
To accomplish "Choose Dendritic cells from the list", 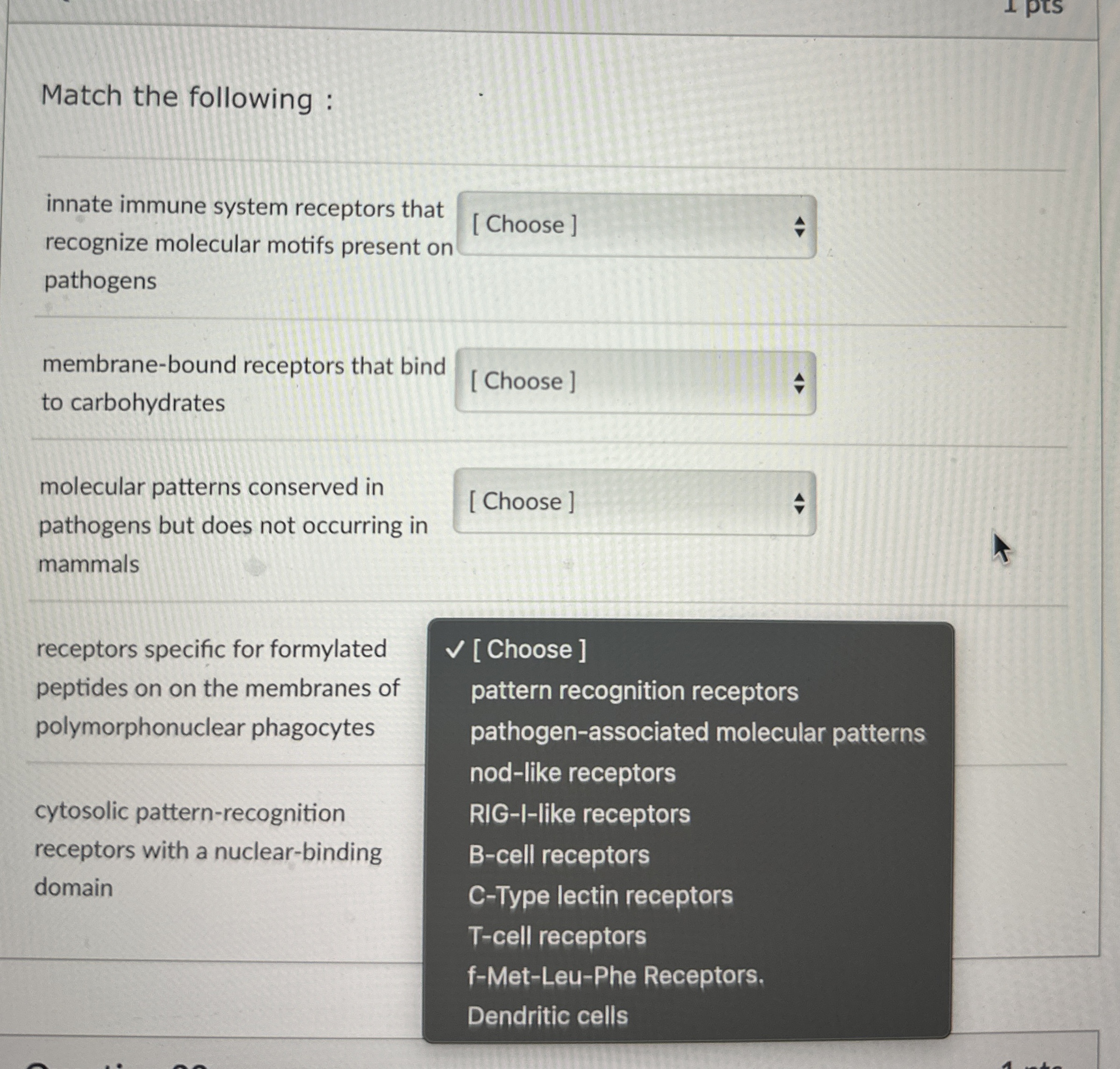I will [x=547, y=1016].
